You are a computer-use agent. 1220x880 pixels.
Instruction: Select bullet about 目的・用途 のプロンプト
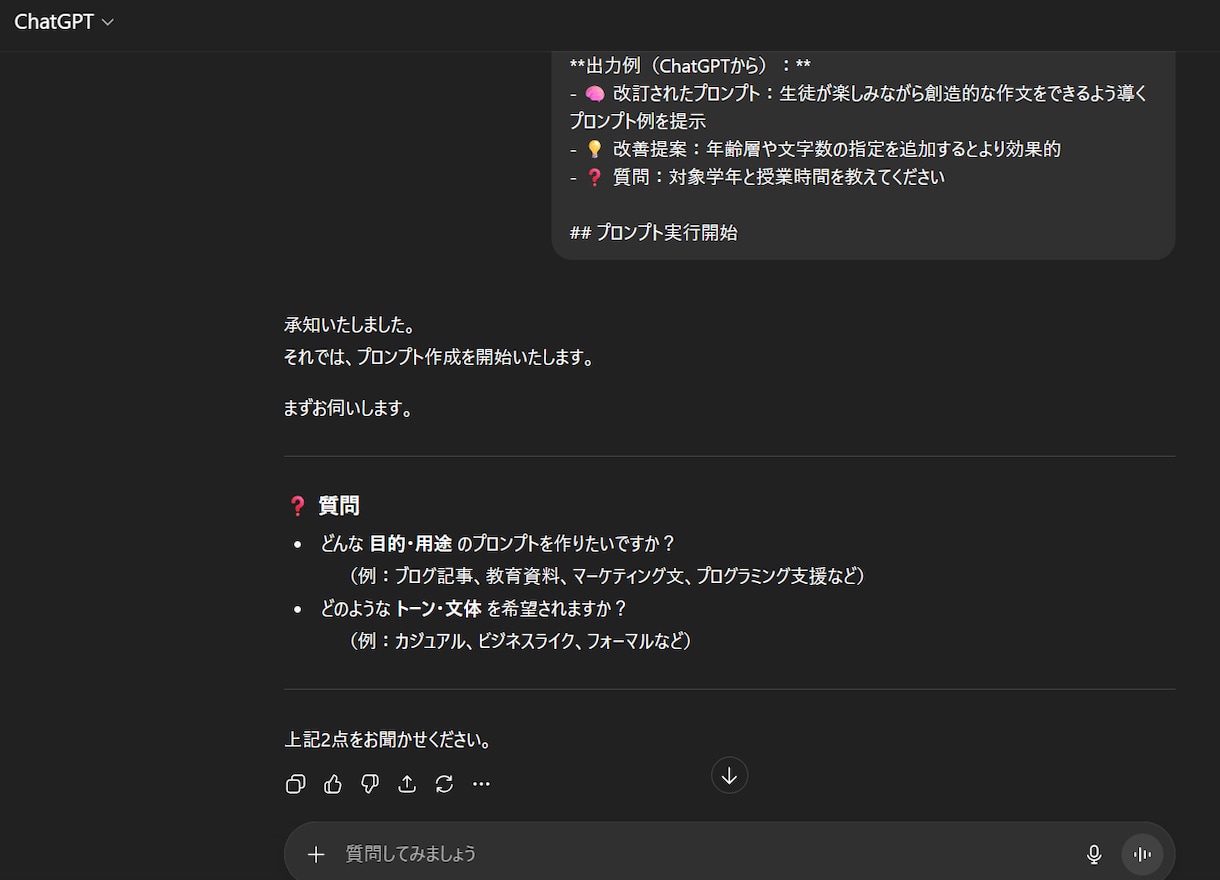[x=498, y=544]
